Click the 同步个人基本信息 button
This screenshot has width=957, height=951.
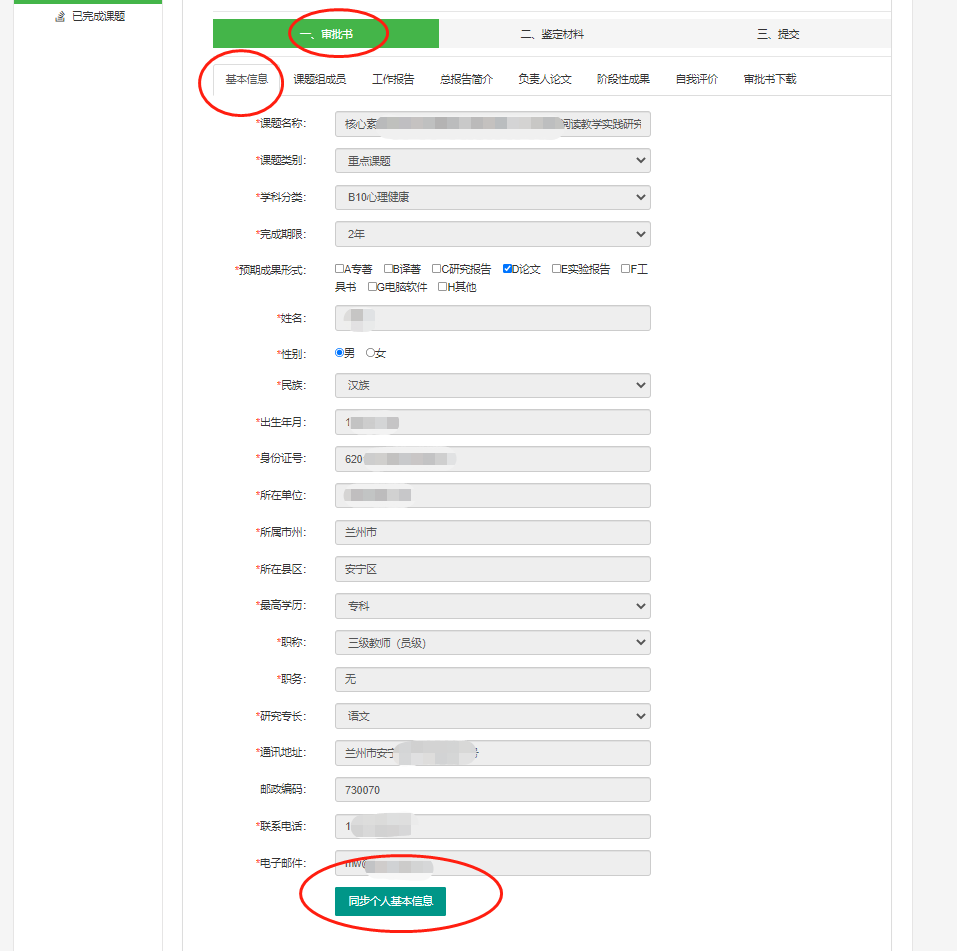pyautogui.click(x=390, y=901)
